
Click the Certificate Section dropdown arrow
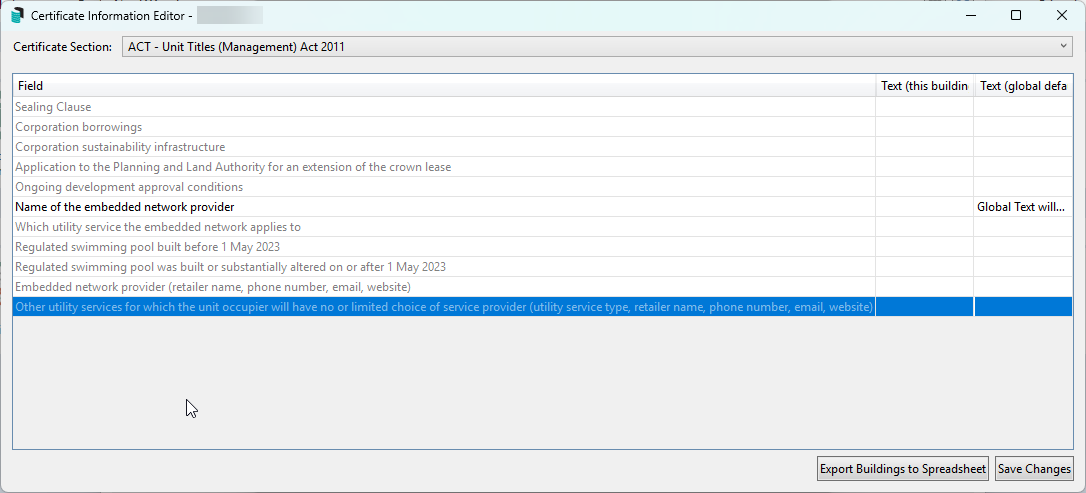tap(1065, 46)
